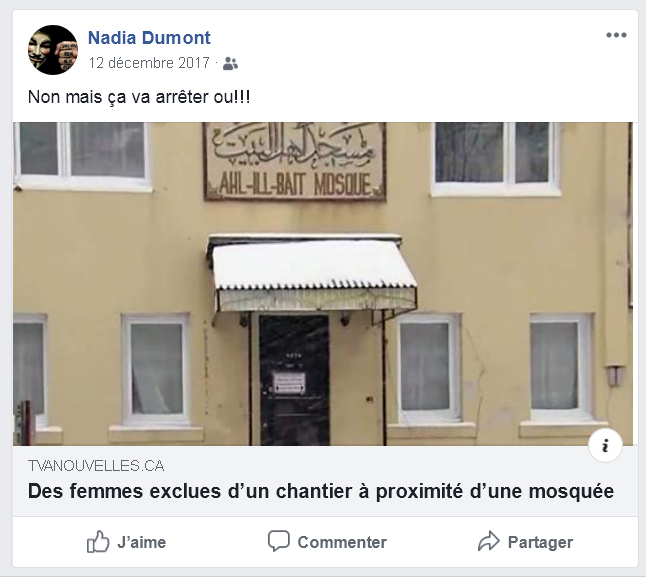Screen dimensions: 646x577
Task: Open the headline Des femmes exclues d'un chantier
Action: coord(321,491)
